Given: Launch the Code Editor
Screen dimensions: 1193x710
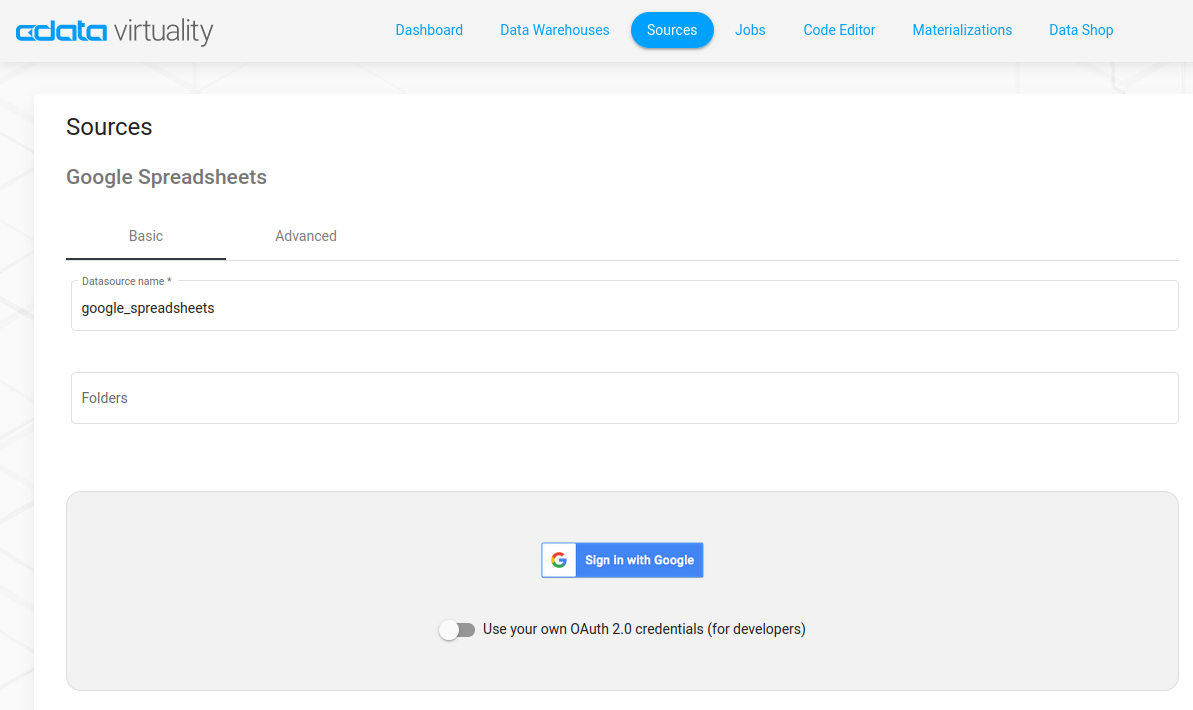Looking at the screenshot, I should (x=839, y=30).
